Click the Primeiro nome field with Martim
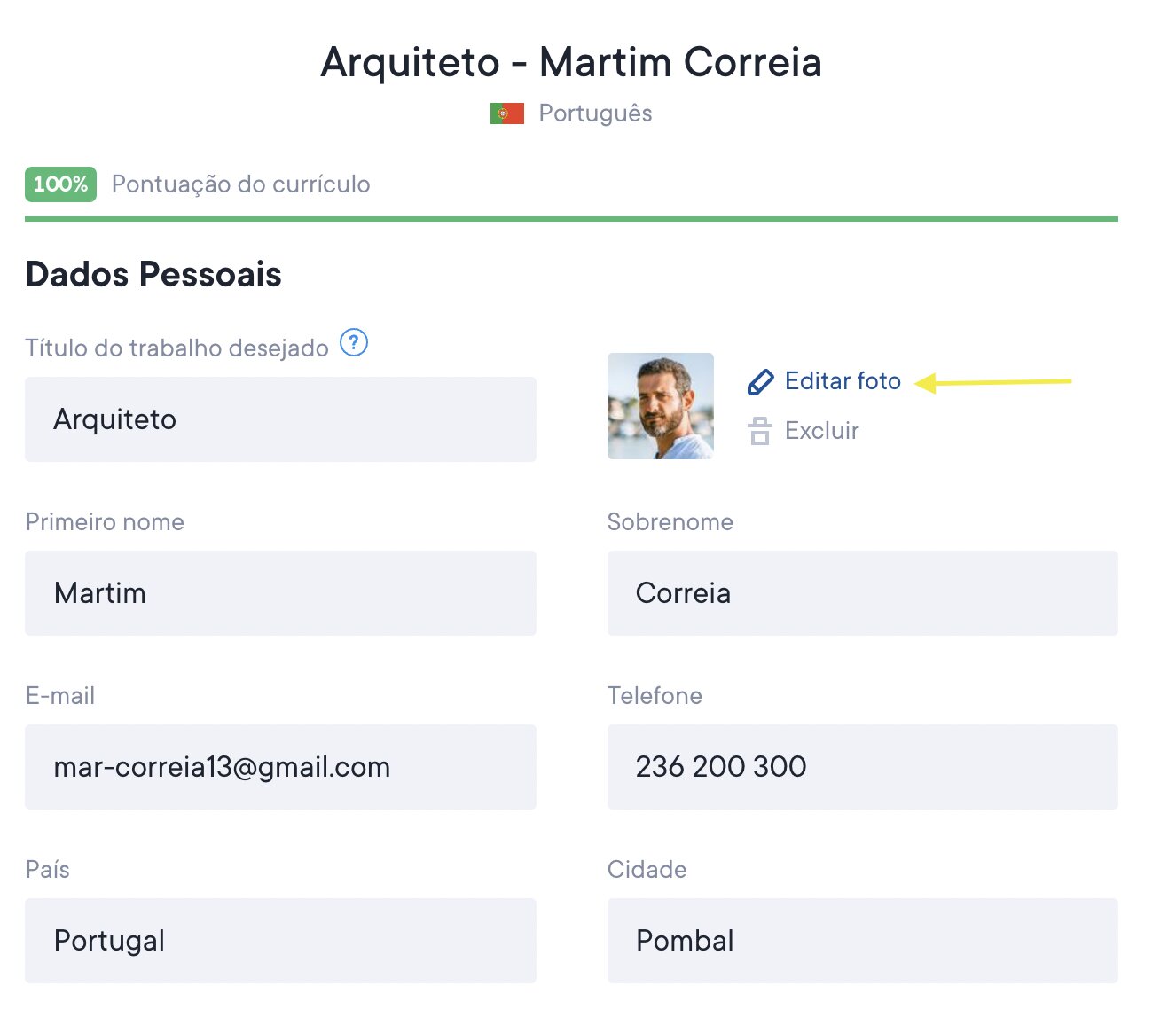The height and width of the screenshot is (1025, 1176). (280, 593)
